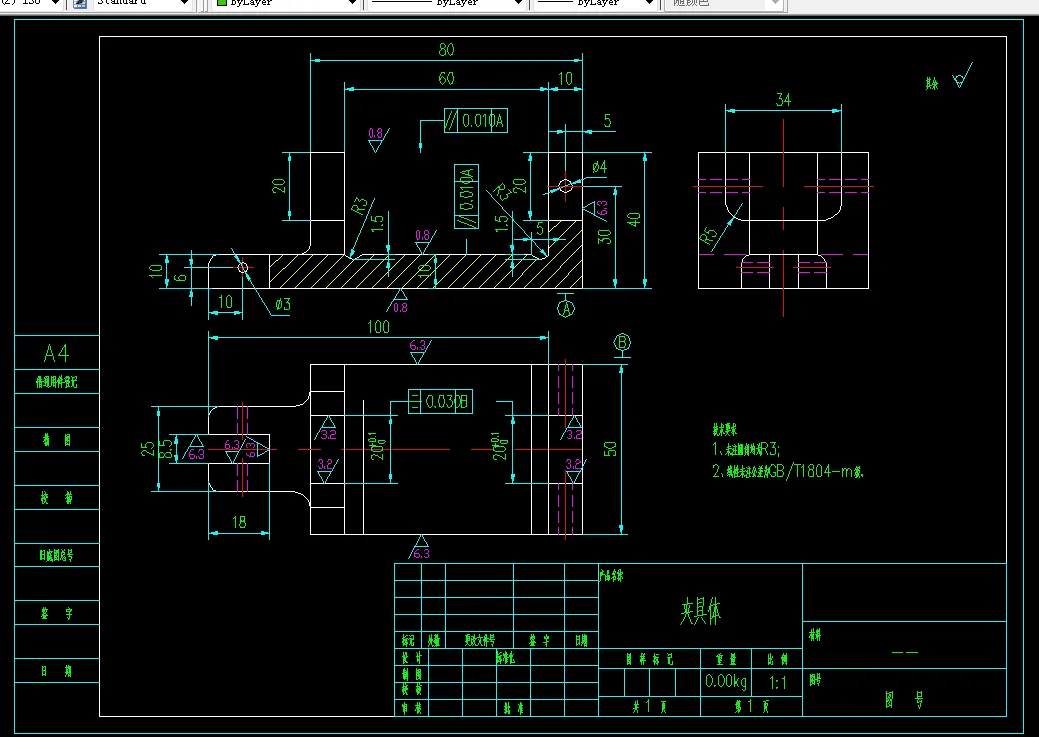Open the Standard style dropdown
The width and height of the screenshot is (1039, 737).
pyautogui.click(x=140, y=4)
